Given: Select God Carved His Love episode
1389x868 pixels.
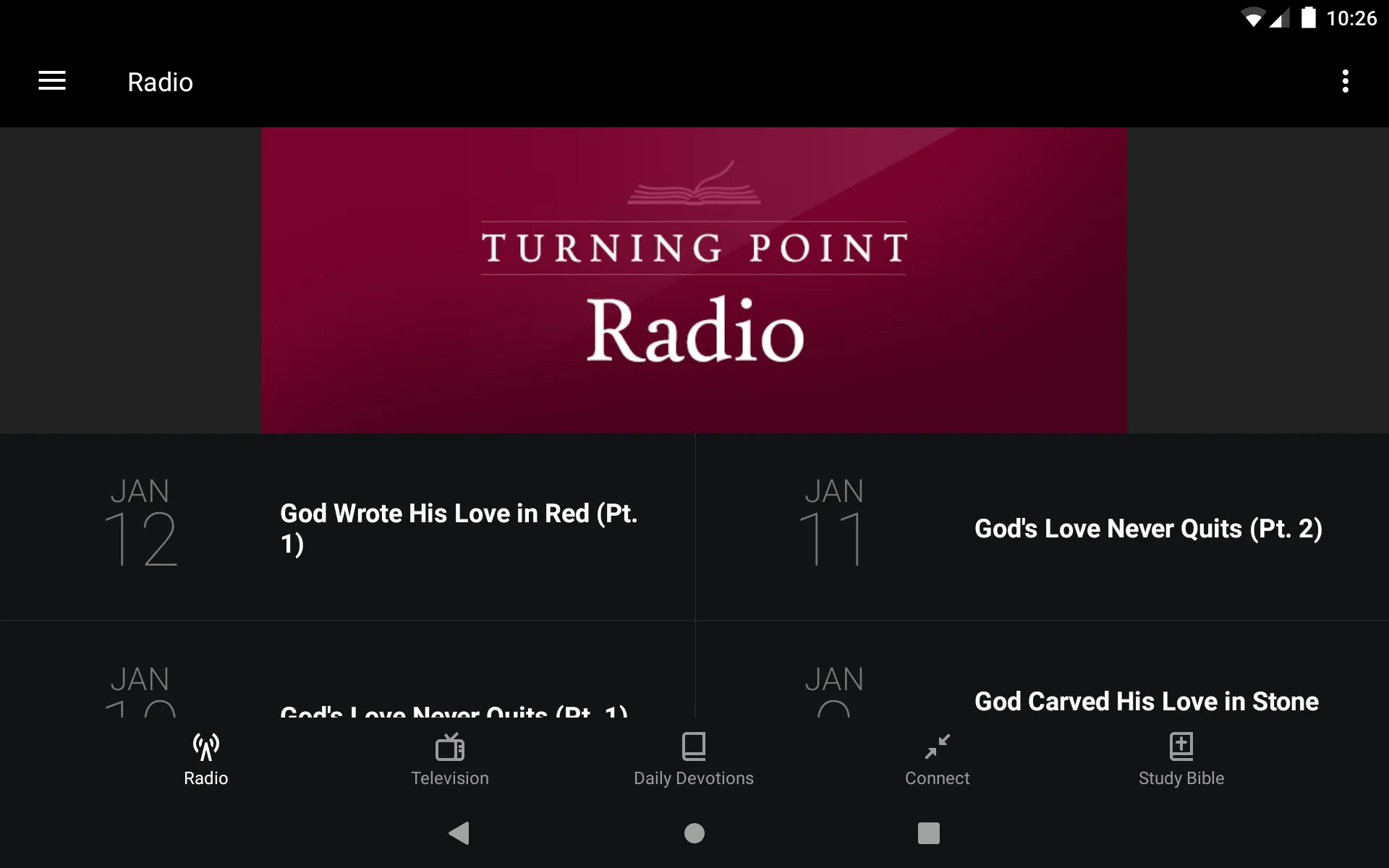Looking at the screenshot, I should point(1144,700).
